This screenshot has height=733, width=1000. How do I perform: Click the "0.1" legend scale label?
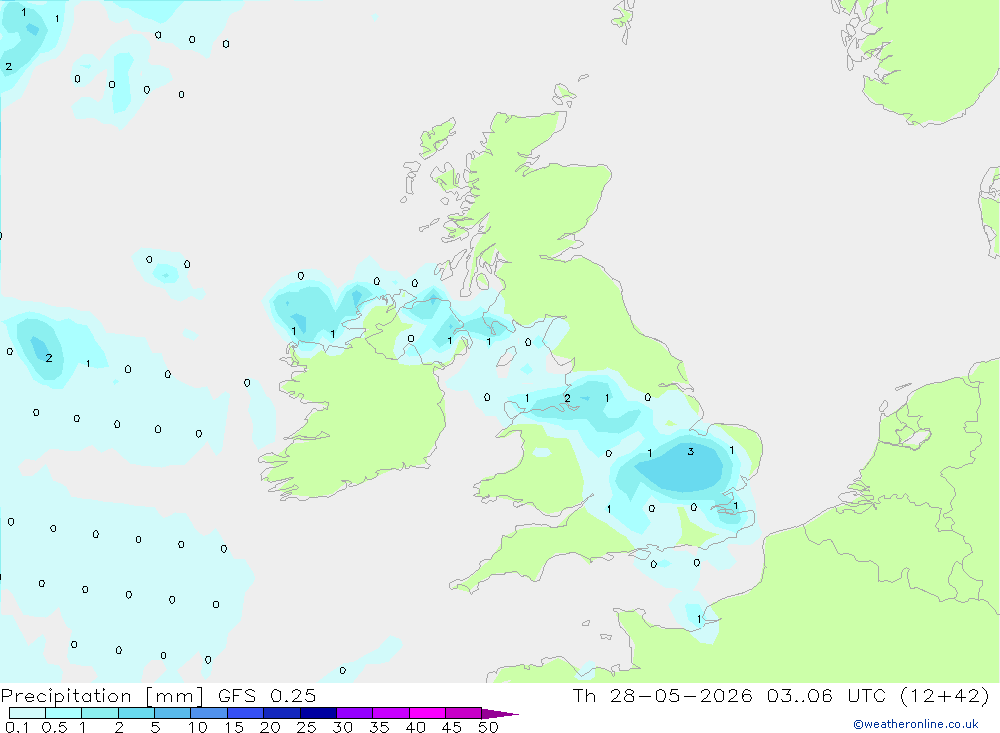click(x=17, y=727)
